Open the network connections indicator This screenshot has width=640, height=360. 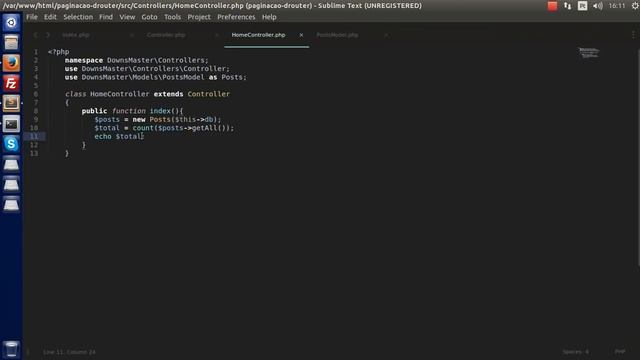point(567,6)
